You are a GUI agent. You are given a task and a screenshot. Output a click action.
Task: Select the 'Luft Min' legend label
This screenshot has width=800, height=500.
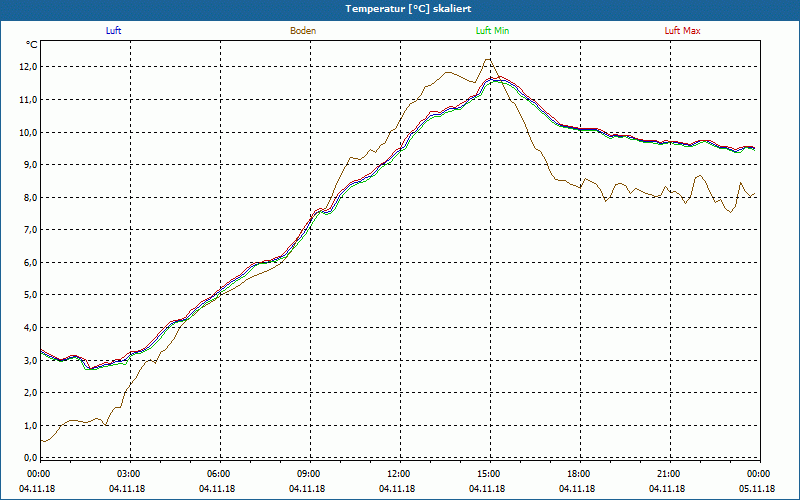pos(492,31)
